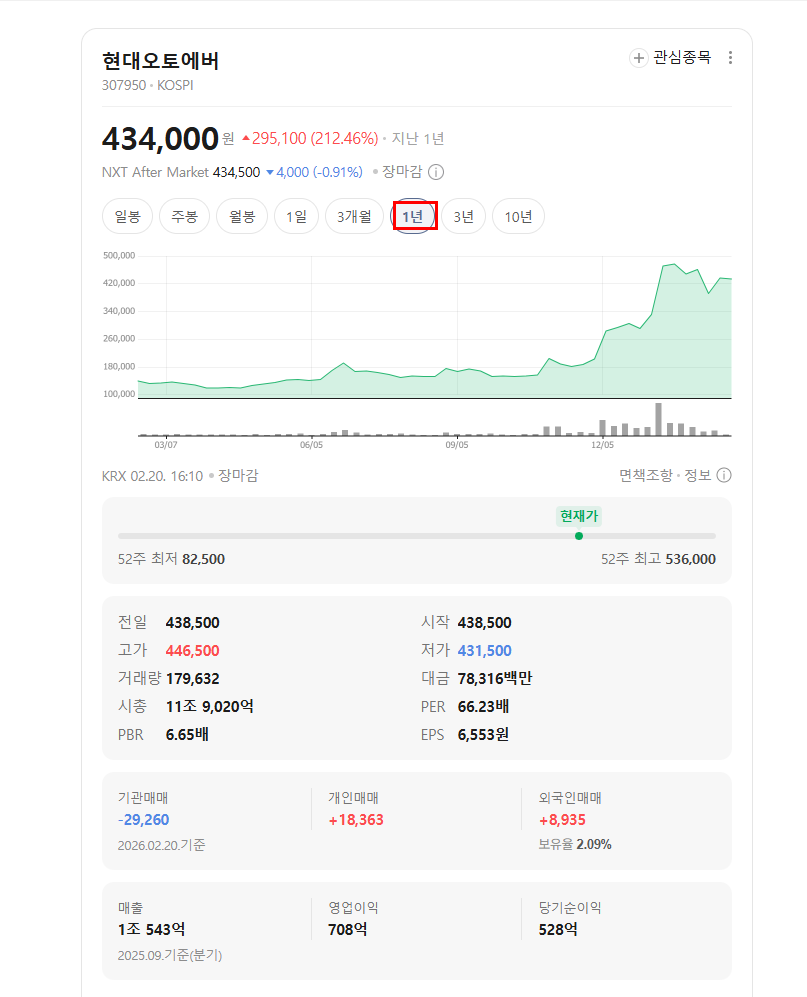
Task: Click the 06/05 date label on chart axis
Action: (312, 445)
